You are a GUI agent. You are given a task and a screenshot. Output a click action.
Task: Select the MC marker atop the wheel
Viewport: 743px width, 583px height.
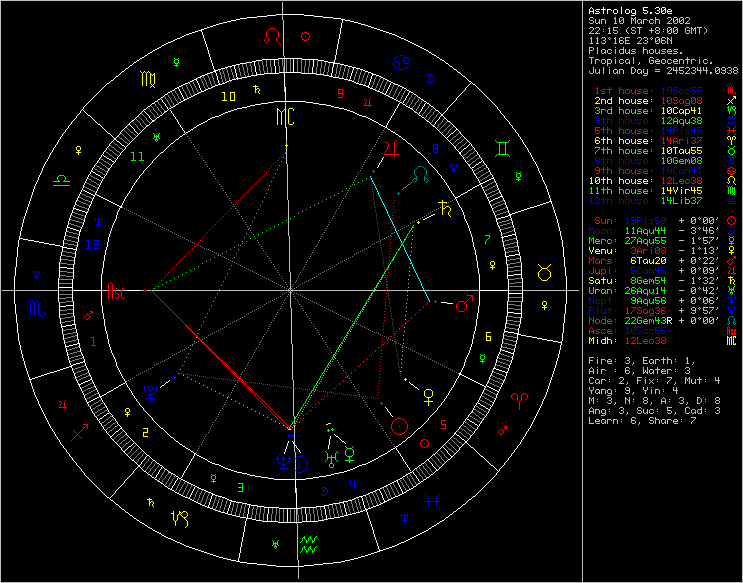pos(287,115)
